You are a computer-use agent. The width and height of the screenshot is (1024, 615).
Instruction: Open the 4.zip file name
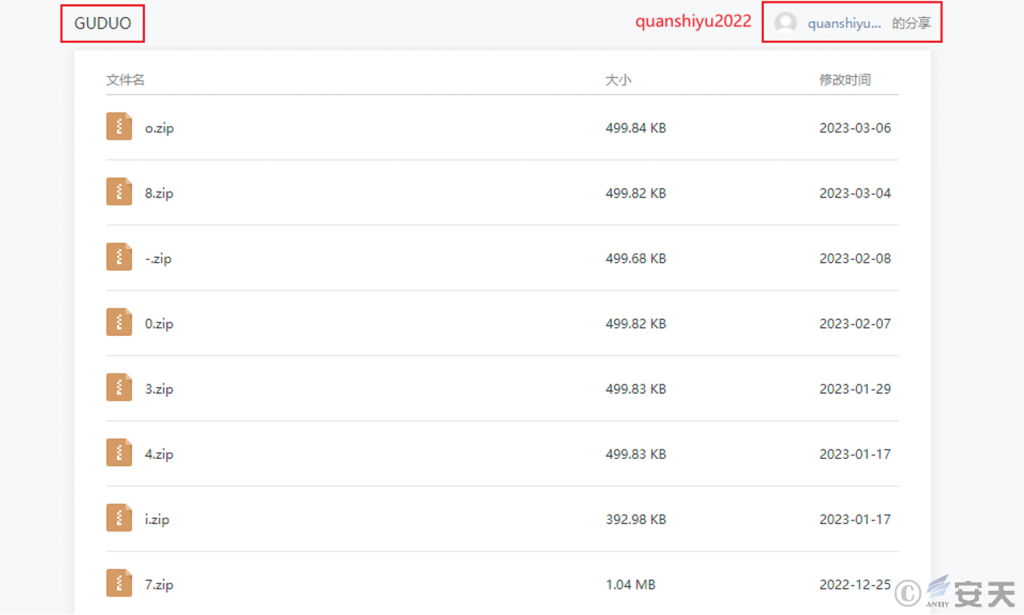click(x=159, y=454)
